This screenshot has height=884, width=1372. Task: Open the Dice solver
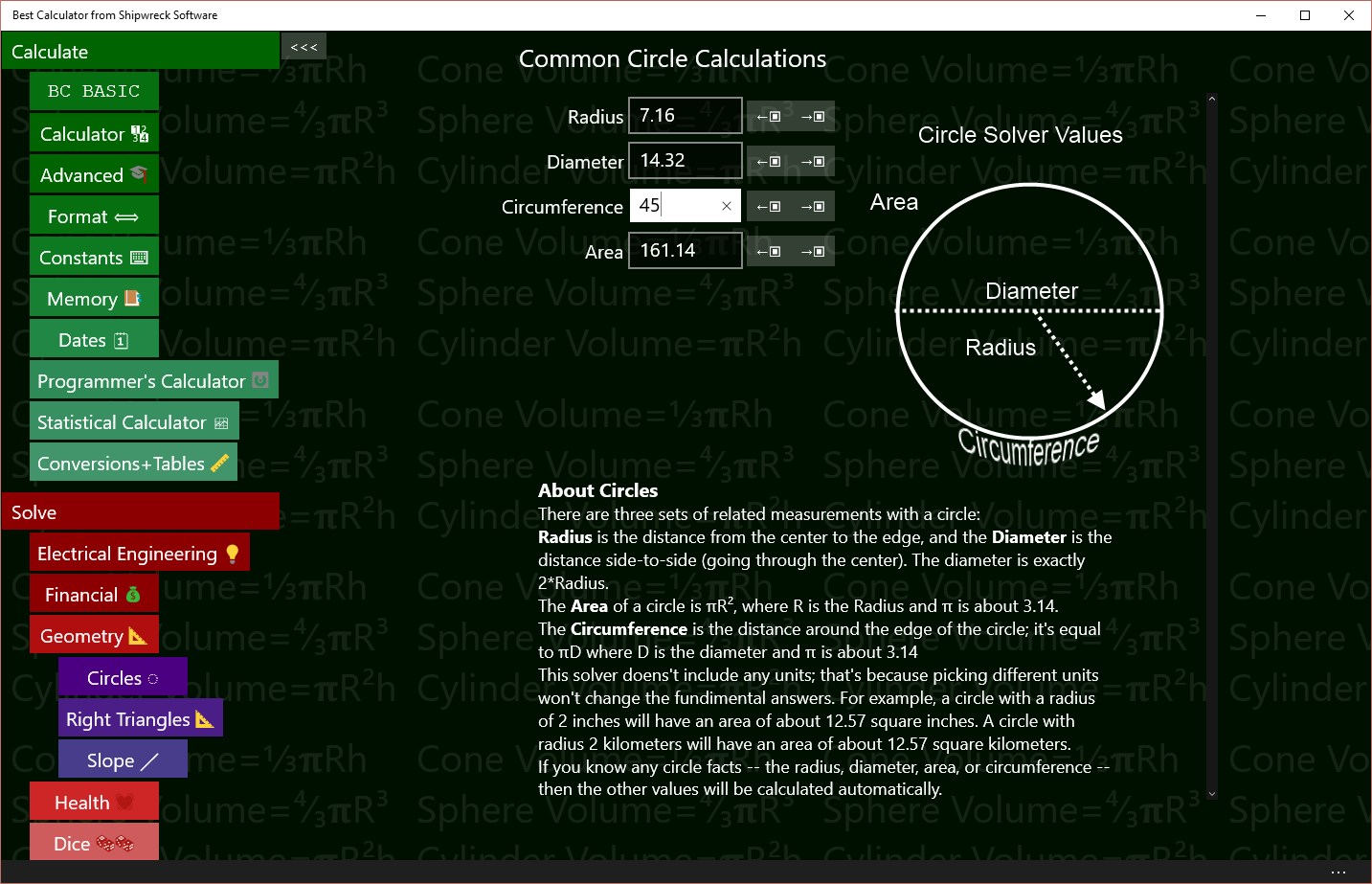(93, 843)
